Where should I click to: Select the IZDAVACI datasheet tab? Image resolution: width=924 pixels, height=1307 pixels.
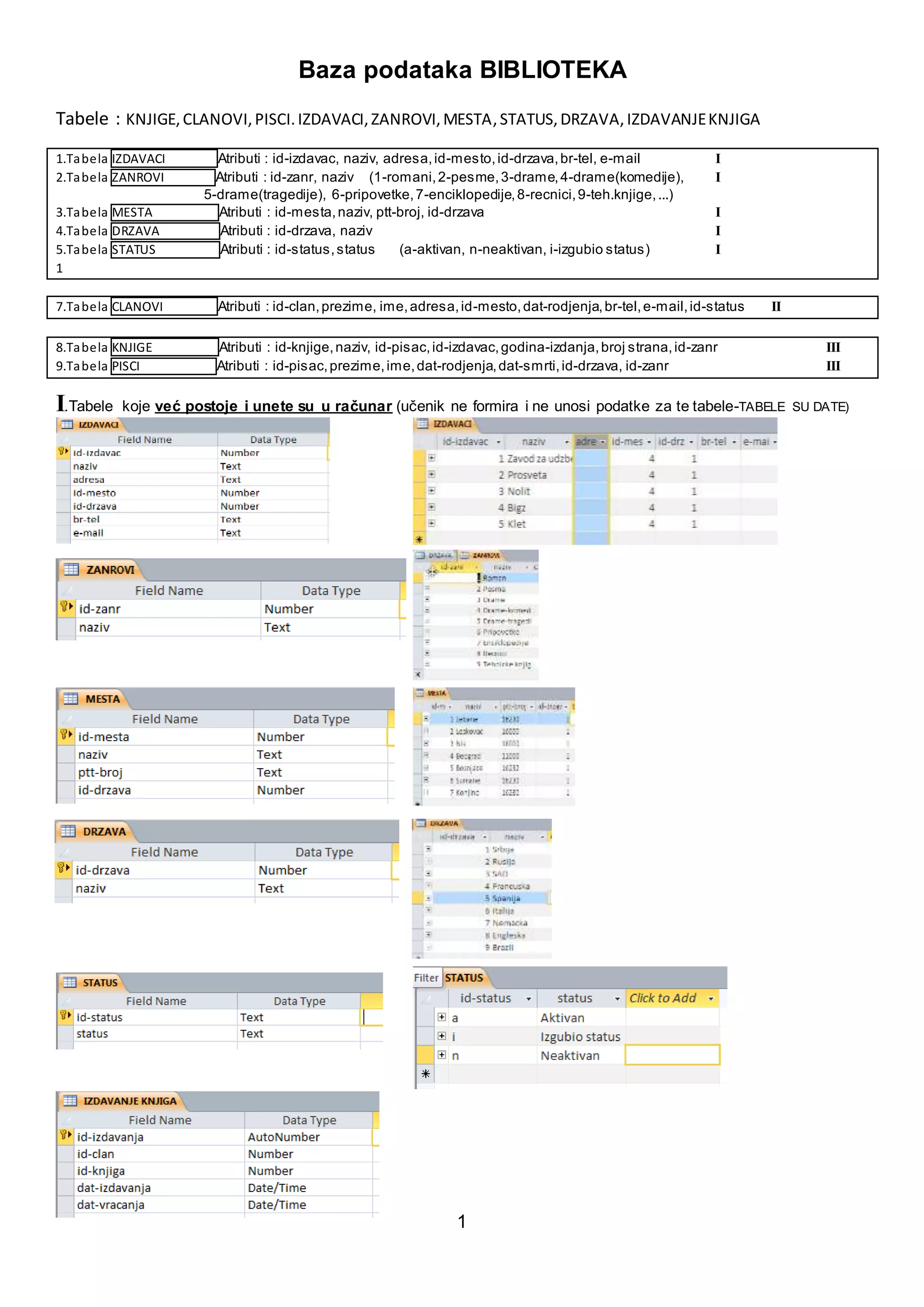tap(453, 423)
